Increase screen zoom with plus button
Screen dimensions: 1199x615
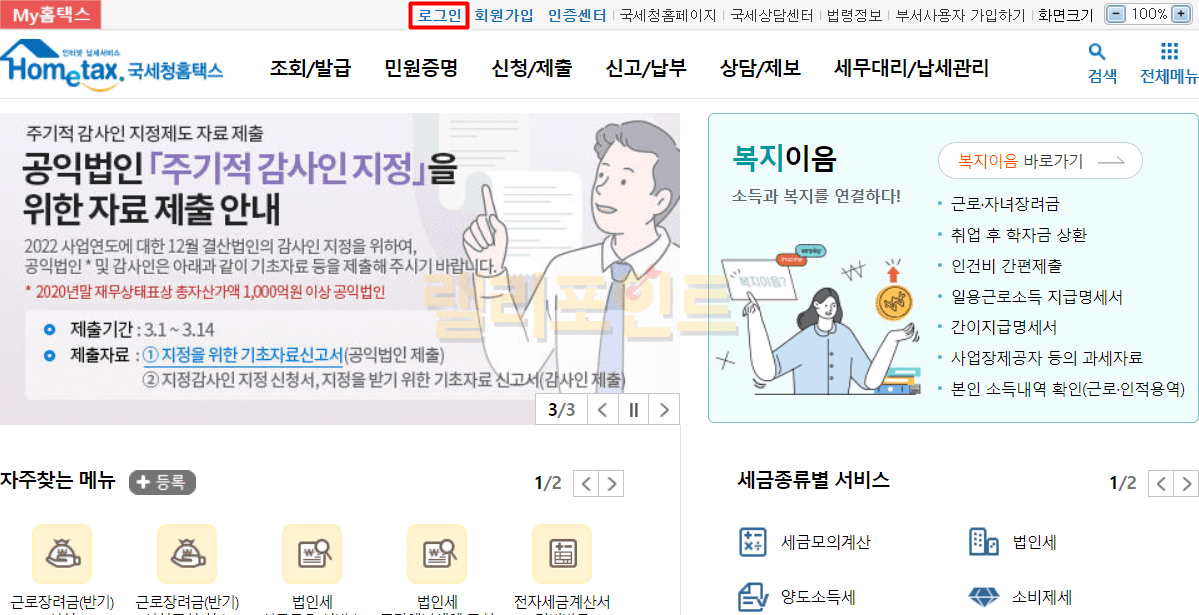click(x=1181, y=14)
